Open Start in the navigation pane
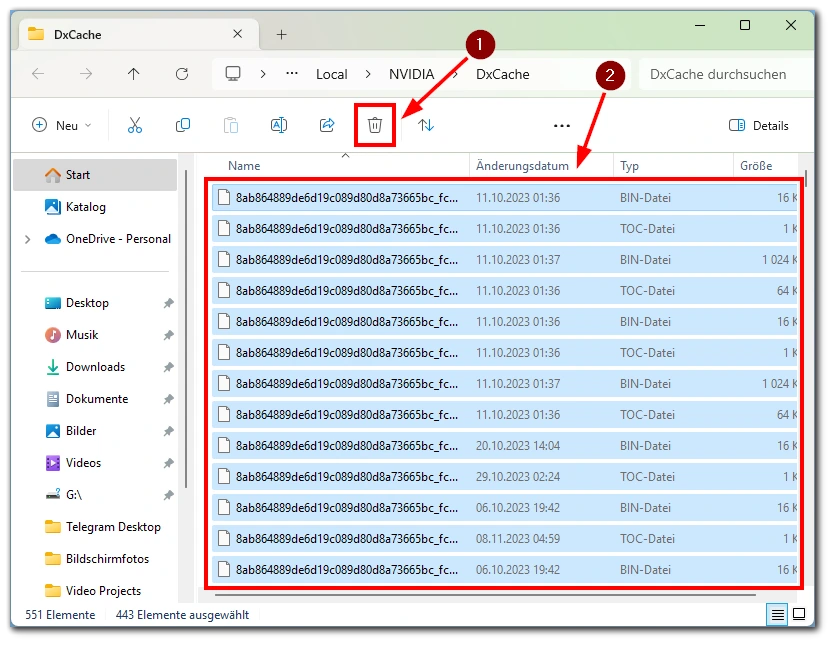833x645 pixels. 95,175
